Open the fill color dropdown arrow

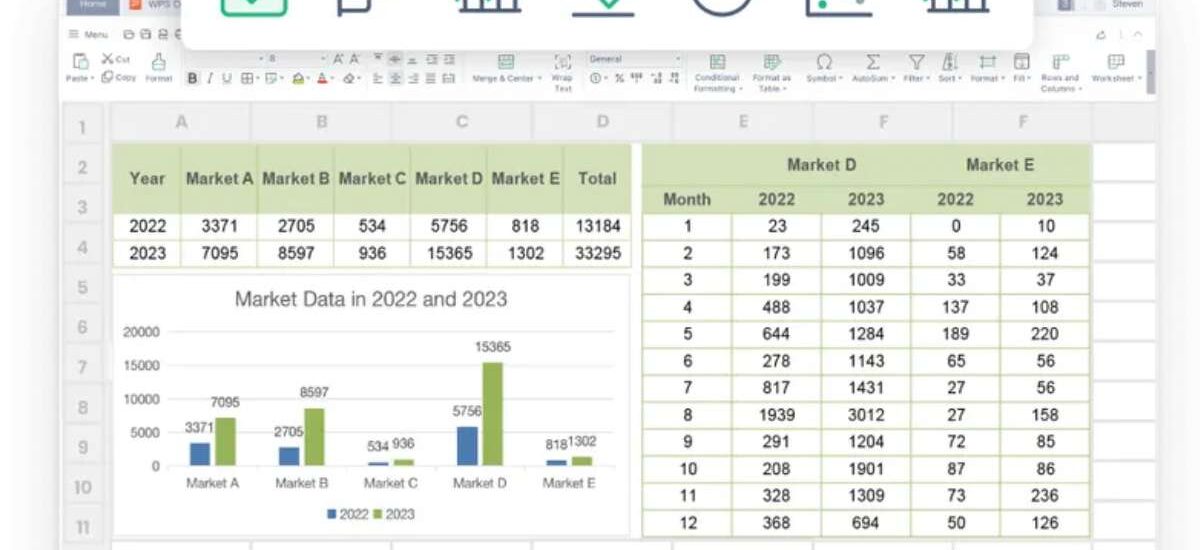pos(309,78)
